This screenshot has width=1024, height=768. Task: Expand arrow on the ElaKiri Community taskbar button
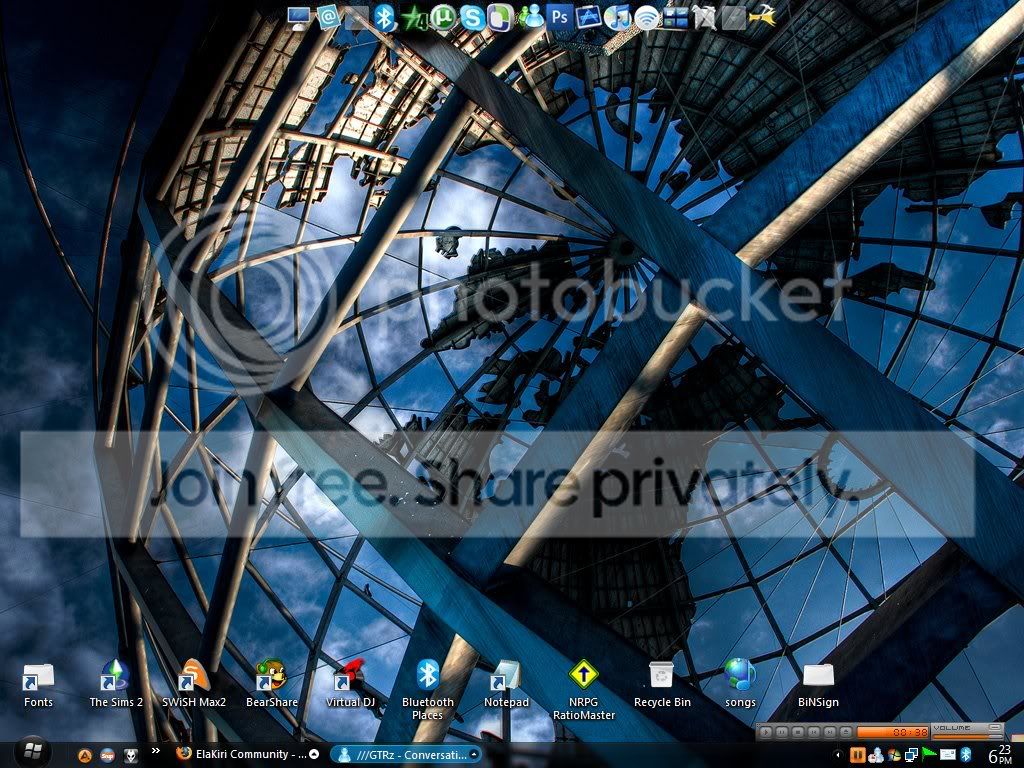click(314, 754)
